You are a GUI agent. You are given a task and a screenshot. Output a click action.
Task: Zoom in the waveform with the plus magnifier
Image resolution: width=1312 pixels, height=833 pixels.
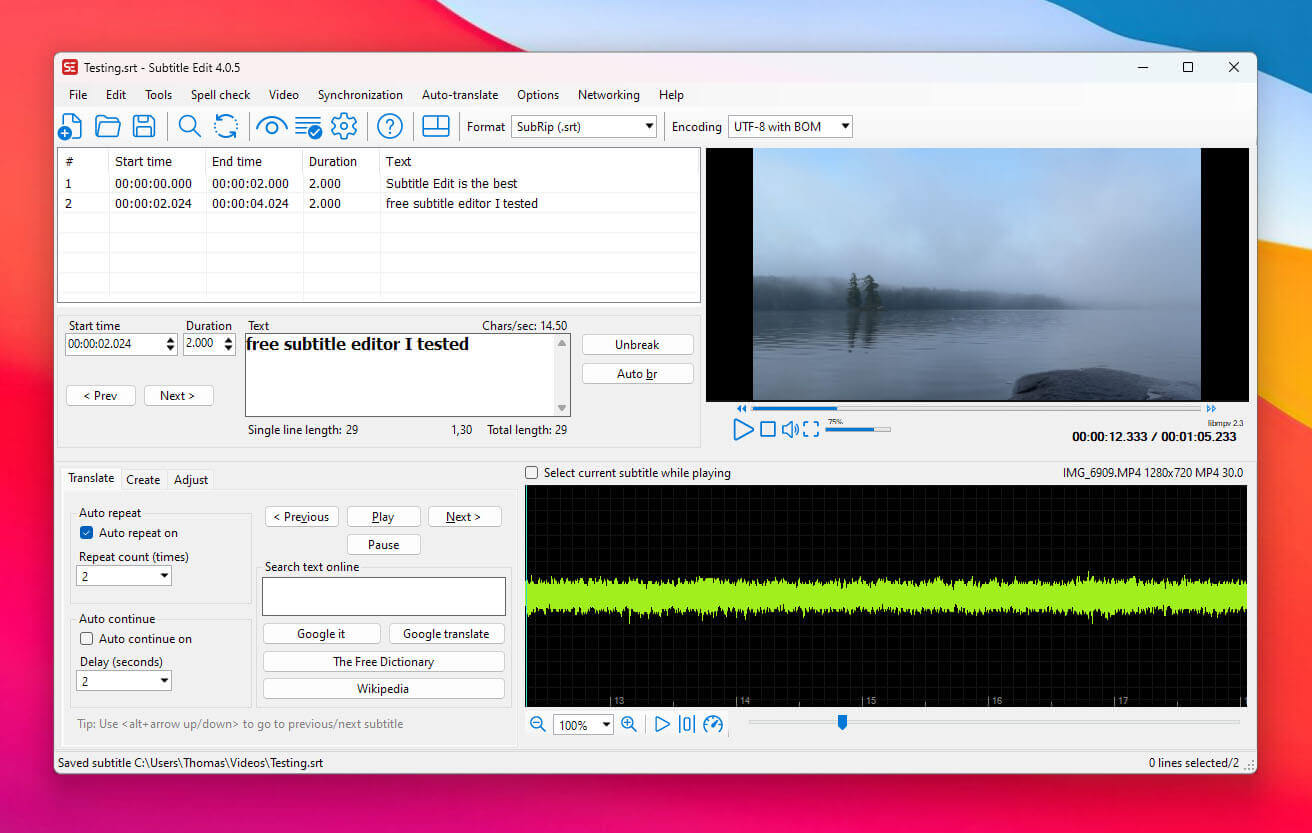[629, 724]
